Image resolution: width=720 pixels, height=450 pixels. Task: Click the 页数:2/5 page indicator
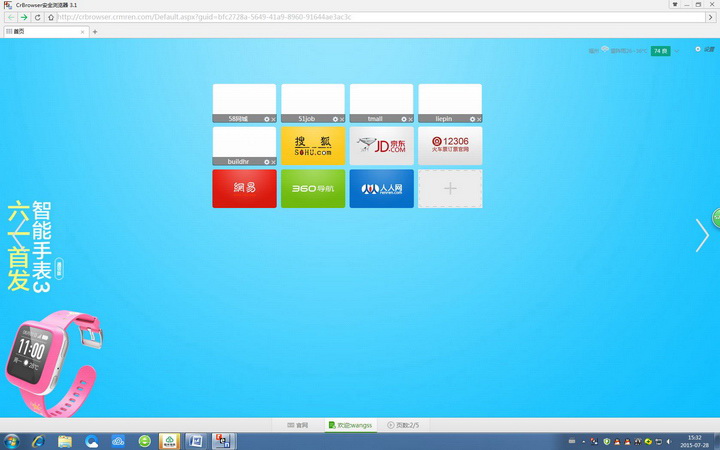click(403, 425)
